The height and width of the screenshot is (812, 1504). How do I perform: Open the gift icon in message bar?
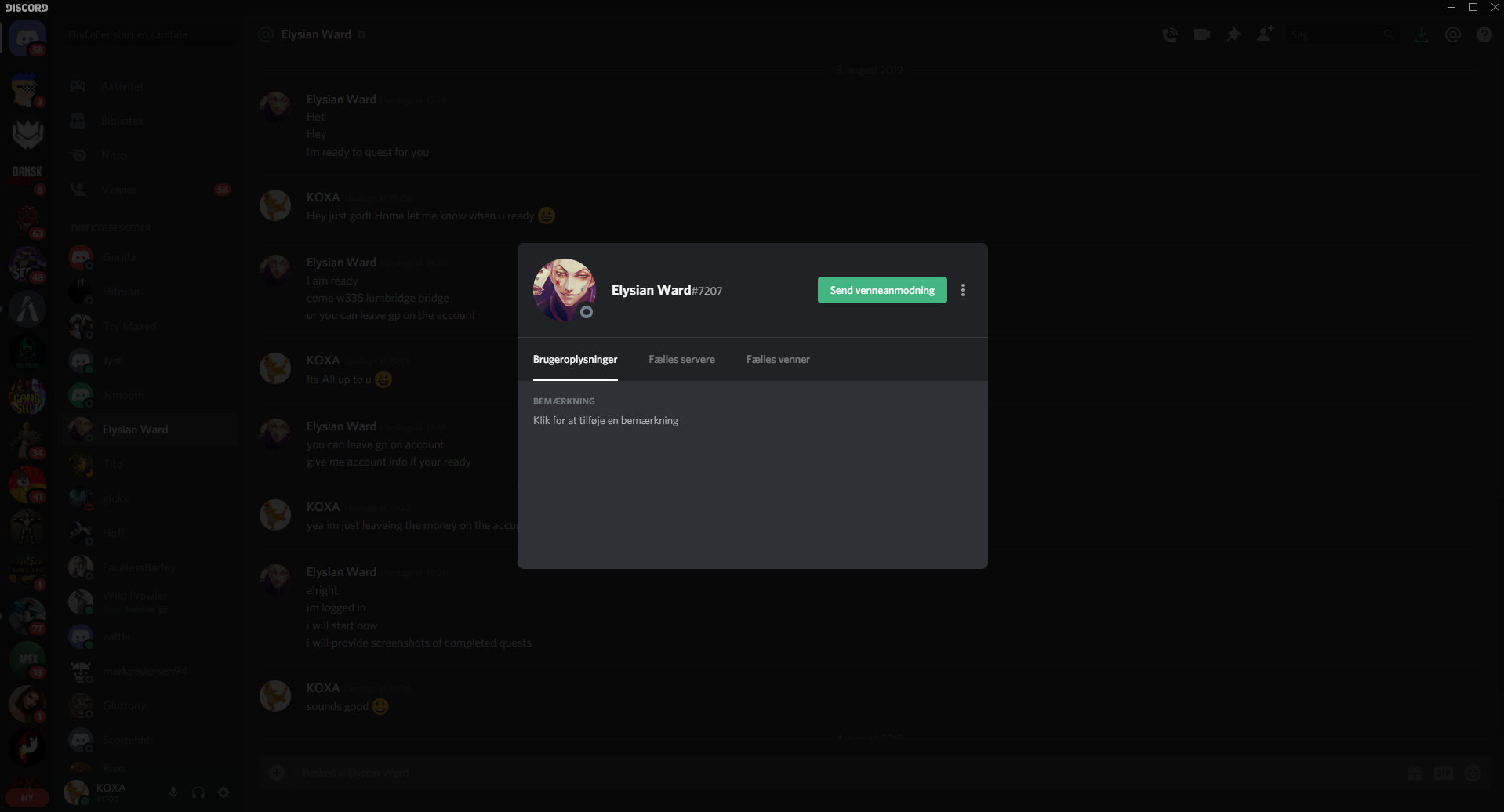click(x=1415, y=773)
